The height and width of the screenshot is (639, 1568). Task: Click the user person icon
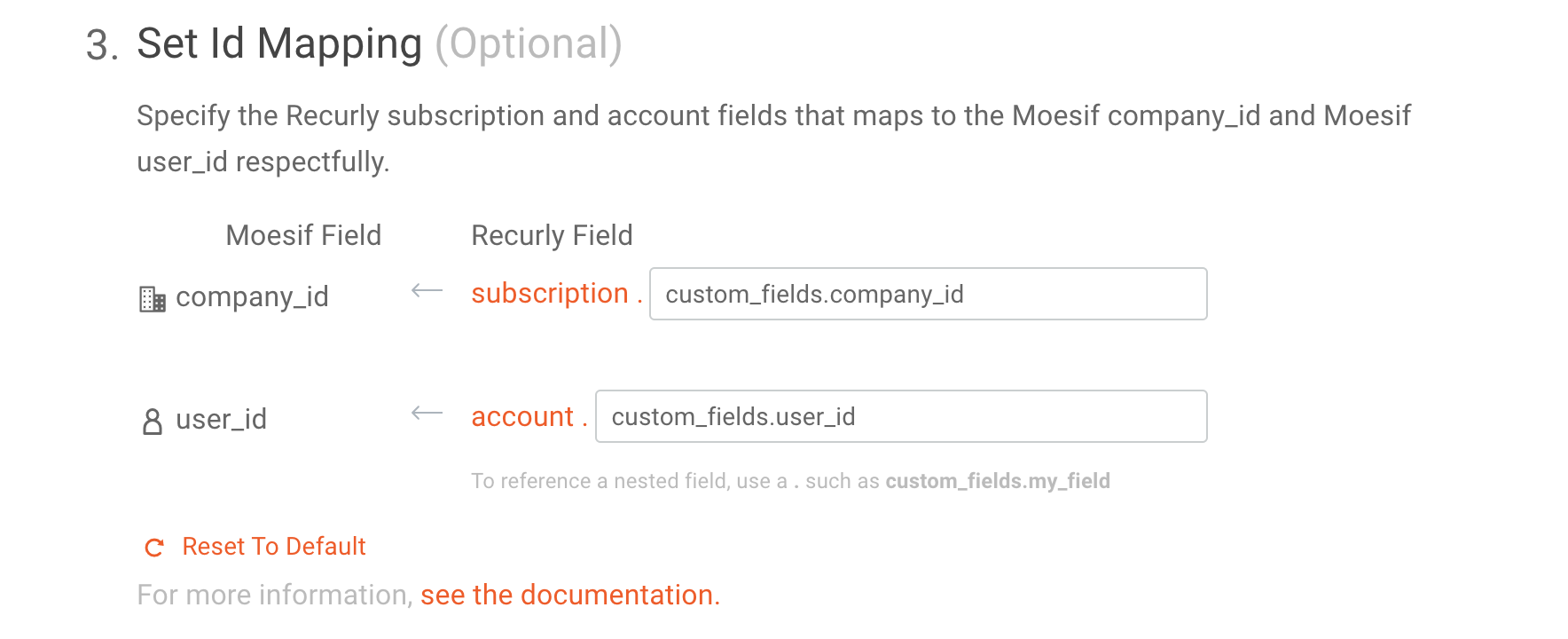[x=153, y=421]
